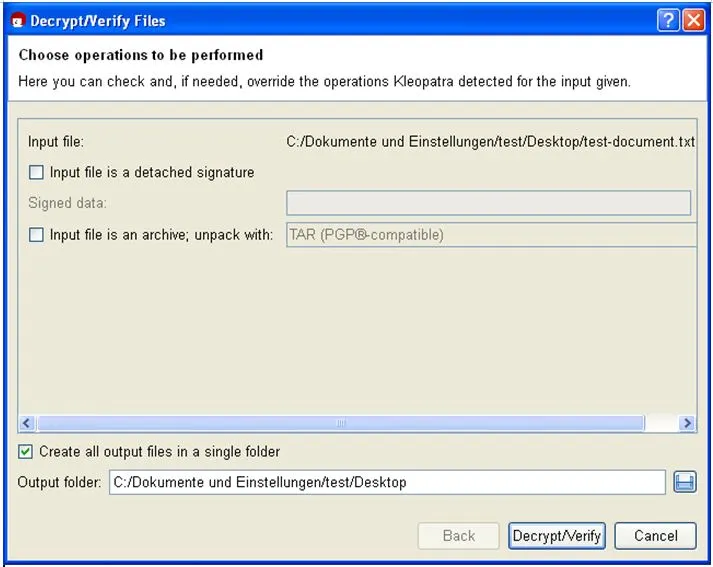Click the horizontal scrollbar right arrow
Image resolution: width=713 pixels, height=567 pixels.
[687, 423]
